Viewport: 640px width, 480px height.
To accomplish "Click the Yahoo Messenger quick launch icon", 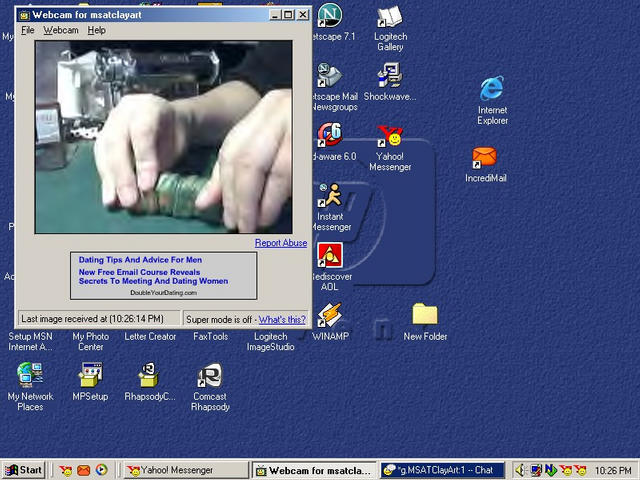I will pyautogui.click(x=65, y=470).
